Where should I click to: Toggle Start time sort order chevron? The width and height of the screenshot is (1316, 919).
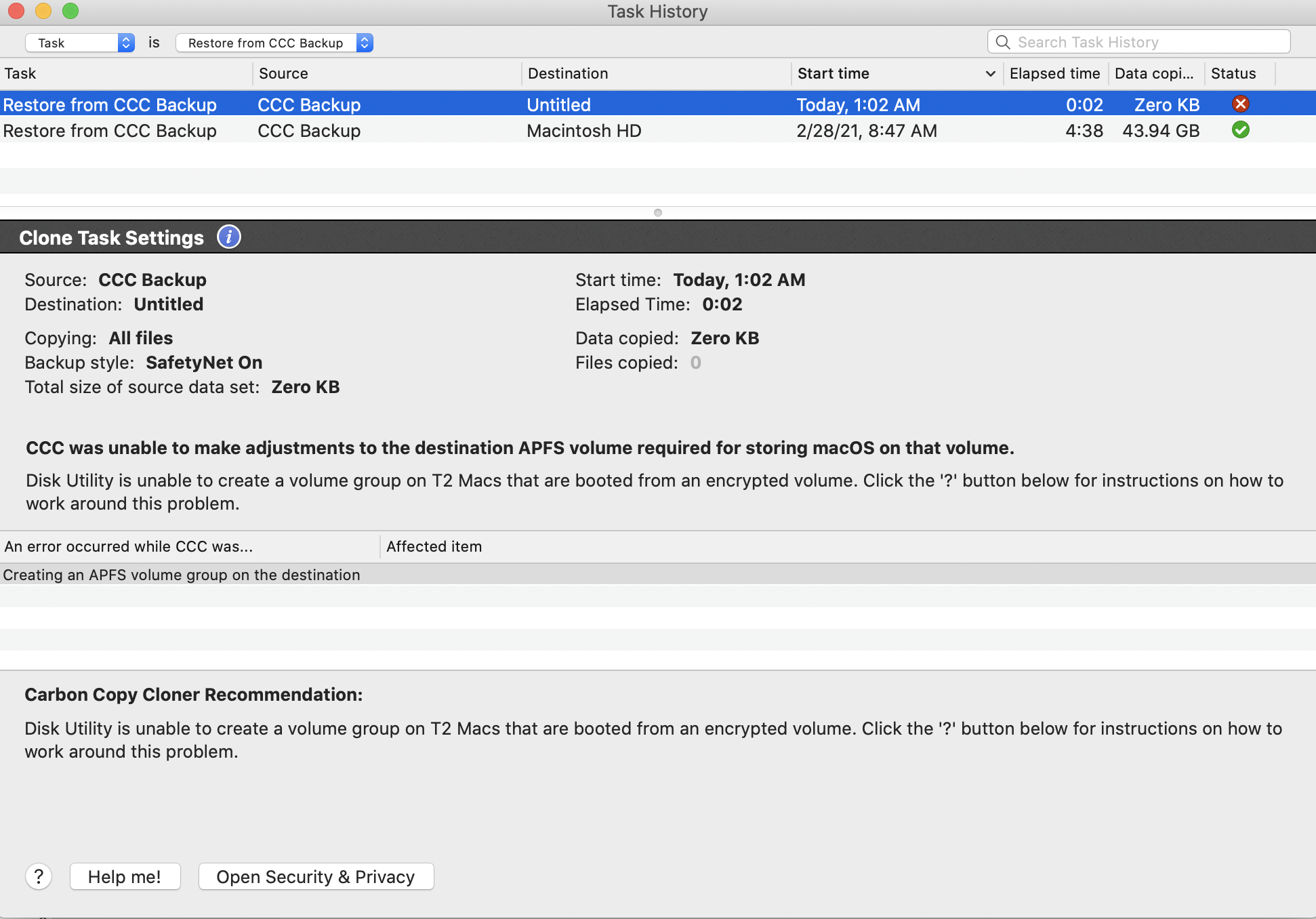990,74
